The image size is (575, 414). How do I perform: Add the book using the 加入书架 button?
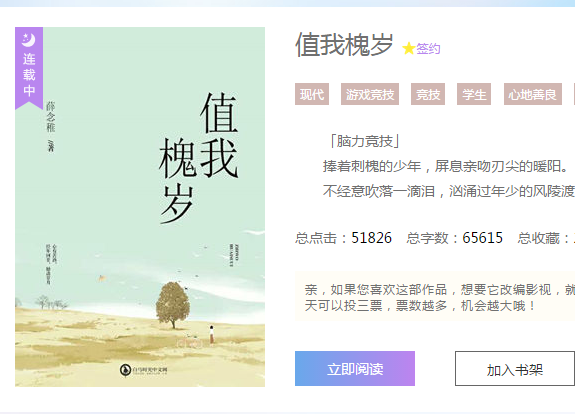click(x=515, y=369)
